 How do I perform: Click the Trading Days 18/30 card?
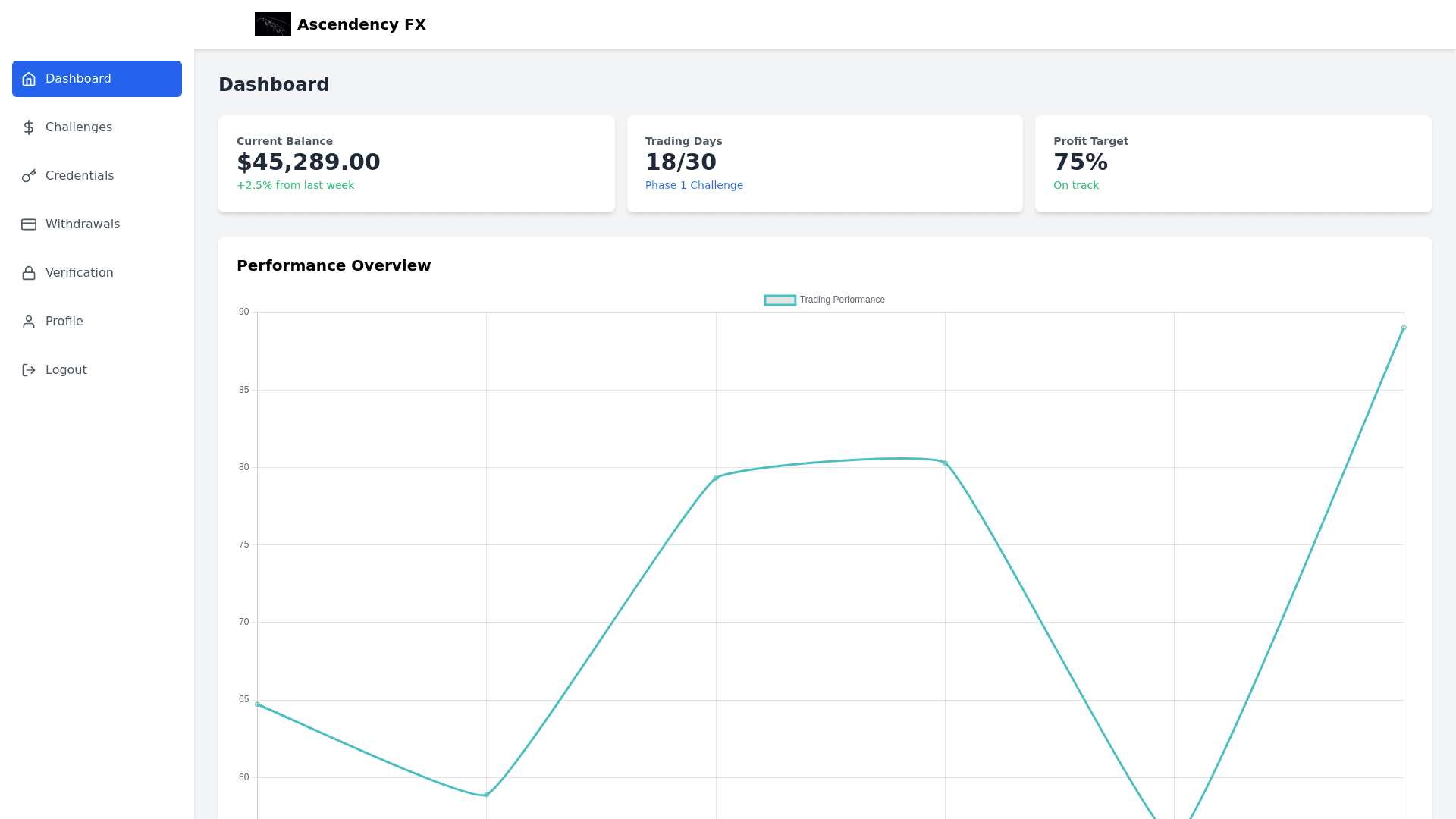click(x=824, y=164)
